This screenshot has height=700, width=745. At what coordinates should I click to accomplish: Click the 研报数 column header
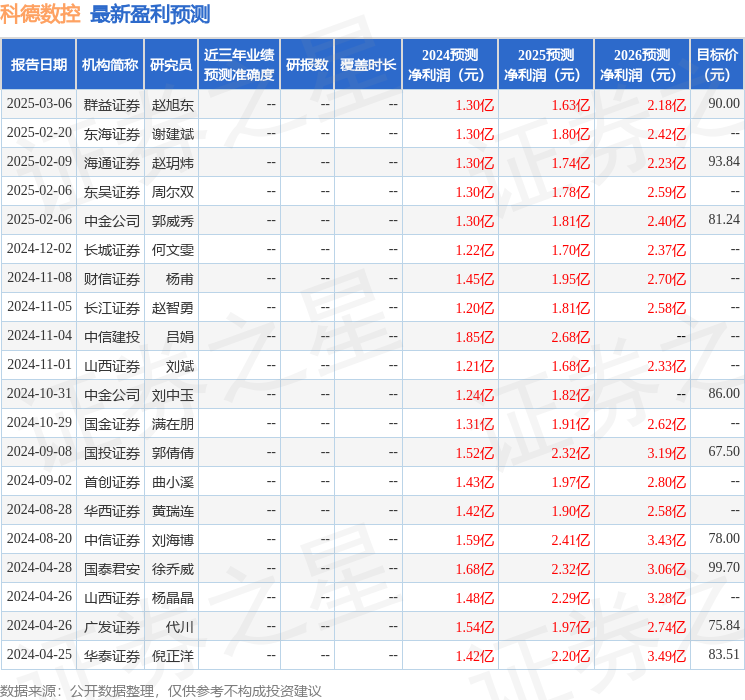[x=306, y=65]
